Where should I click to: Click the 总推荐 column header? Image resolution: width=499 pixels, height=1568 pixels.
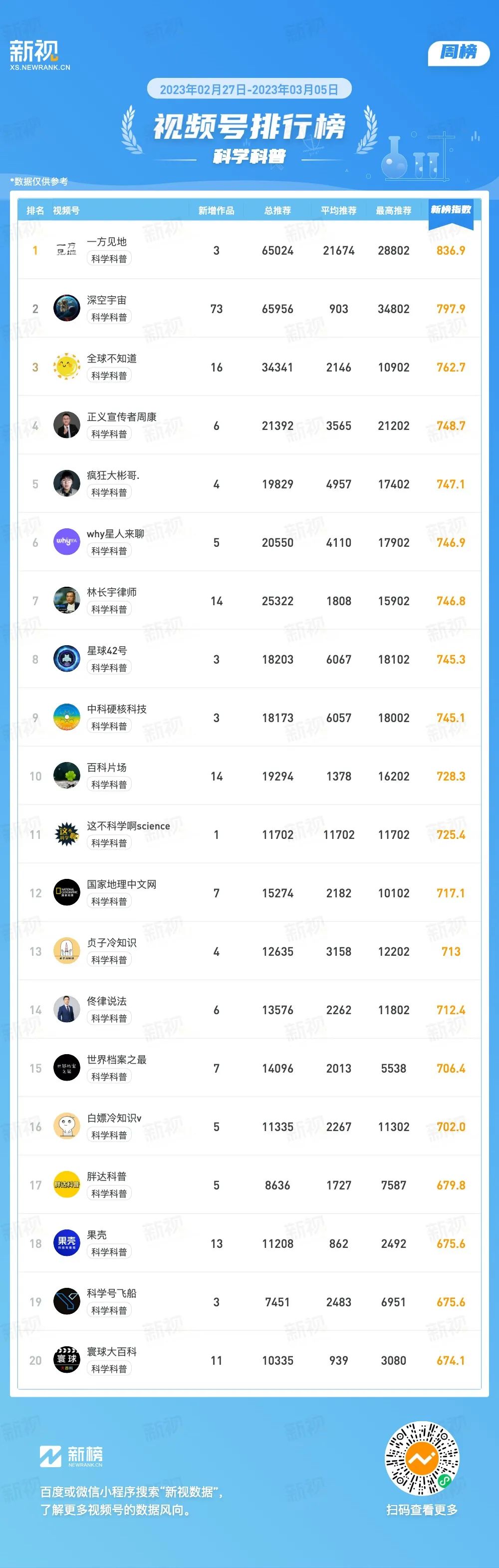tap(277, 211)
